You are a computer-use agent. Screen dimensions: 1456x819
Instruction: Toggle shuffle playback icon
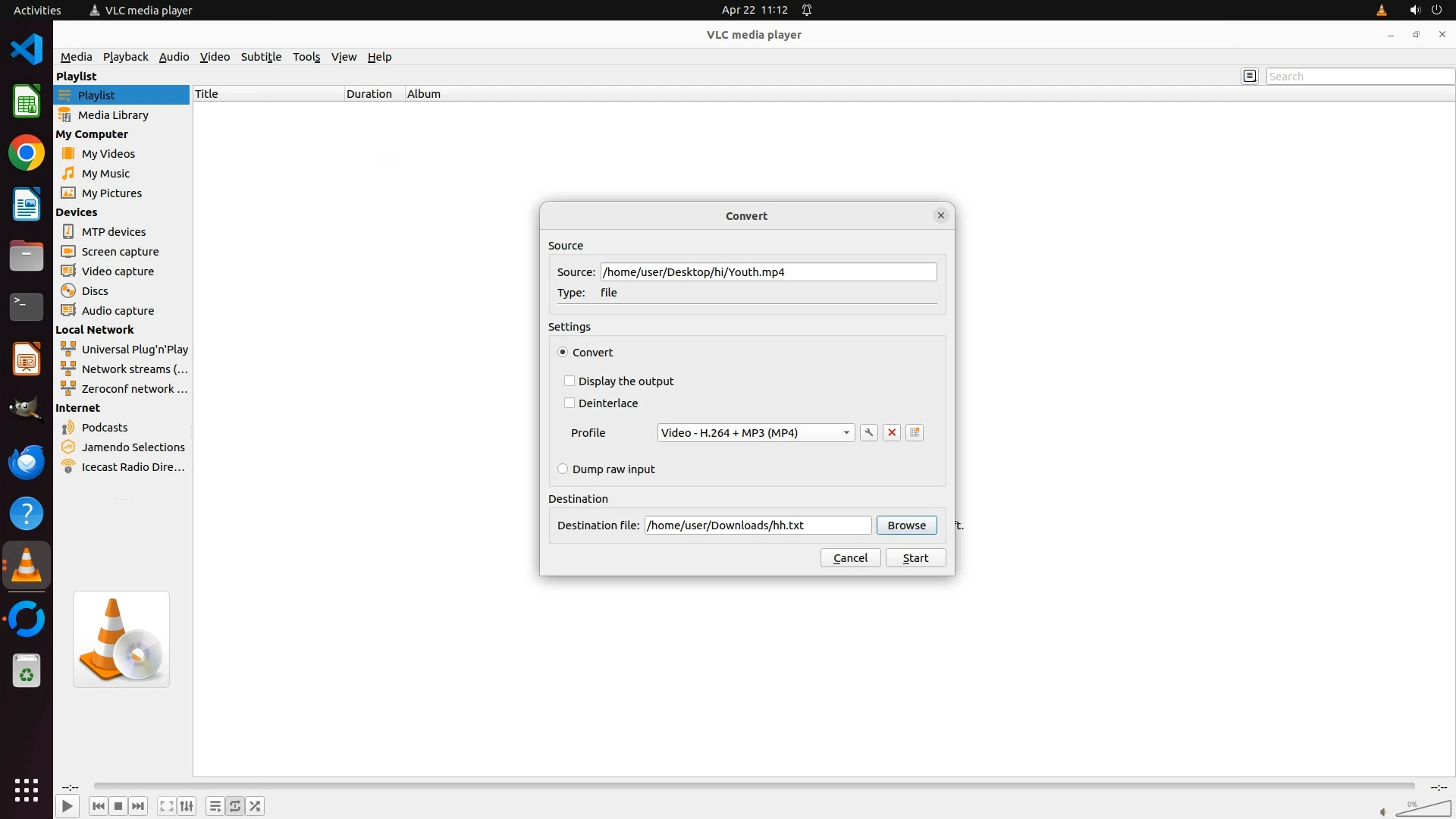point(256,806)
